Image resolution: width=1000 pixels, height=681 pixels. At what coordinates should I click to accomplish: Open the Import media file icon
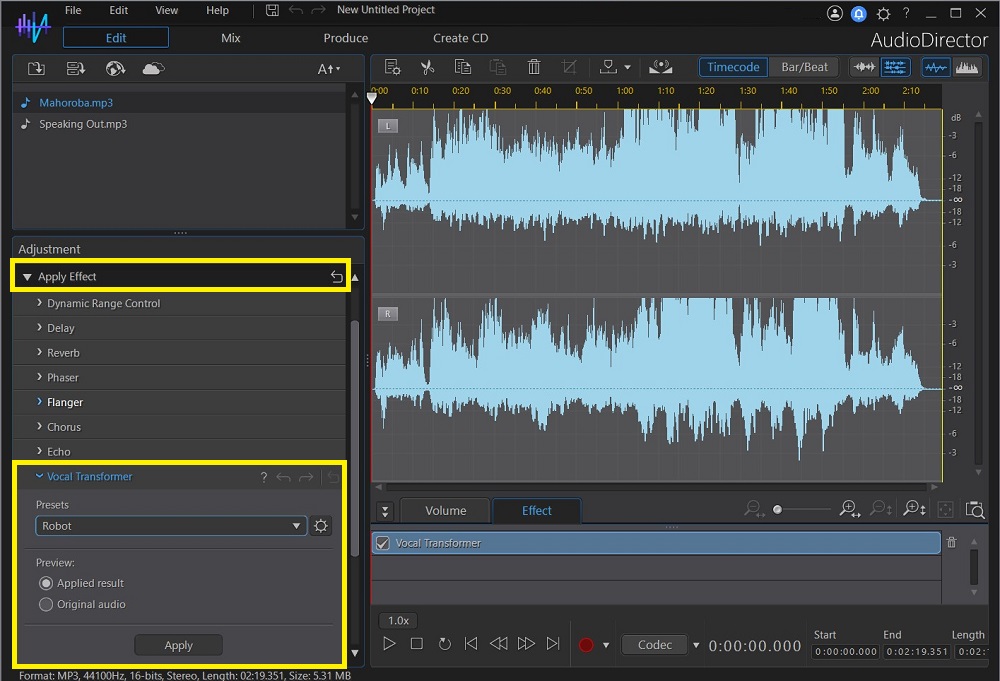pos(36,68)
